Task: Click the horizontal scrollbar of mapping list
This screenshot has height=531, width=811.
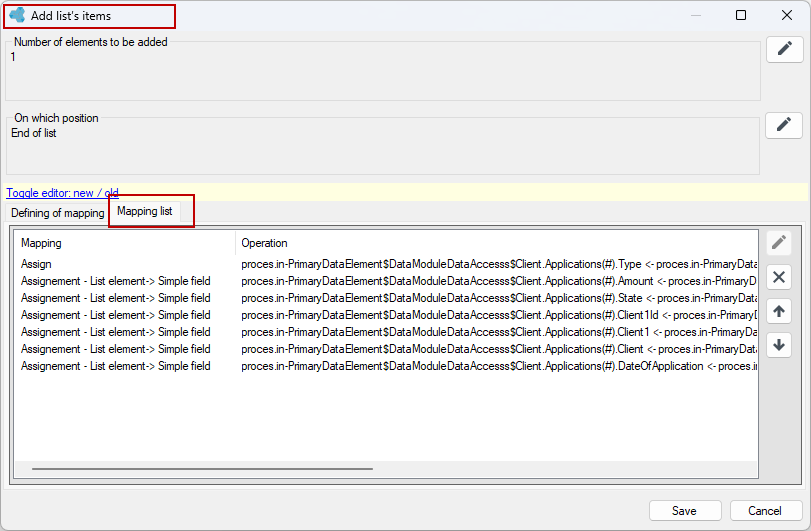Action: coord(202,469)
